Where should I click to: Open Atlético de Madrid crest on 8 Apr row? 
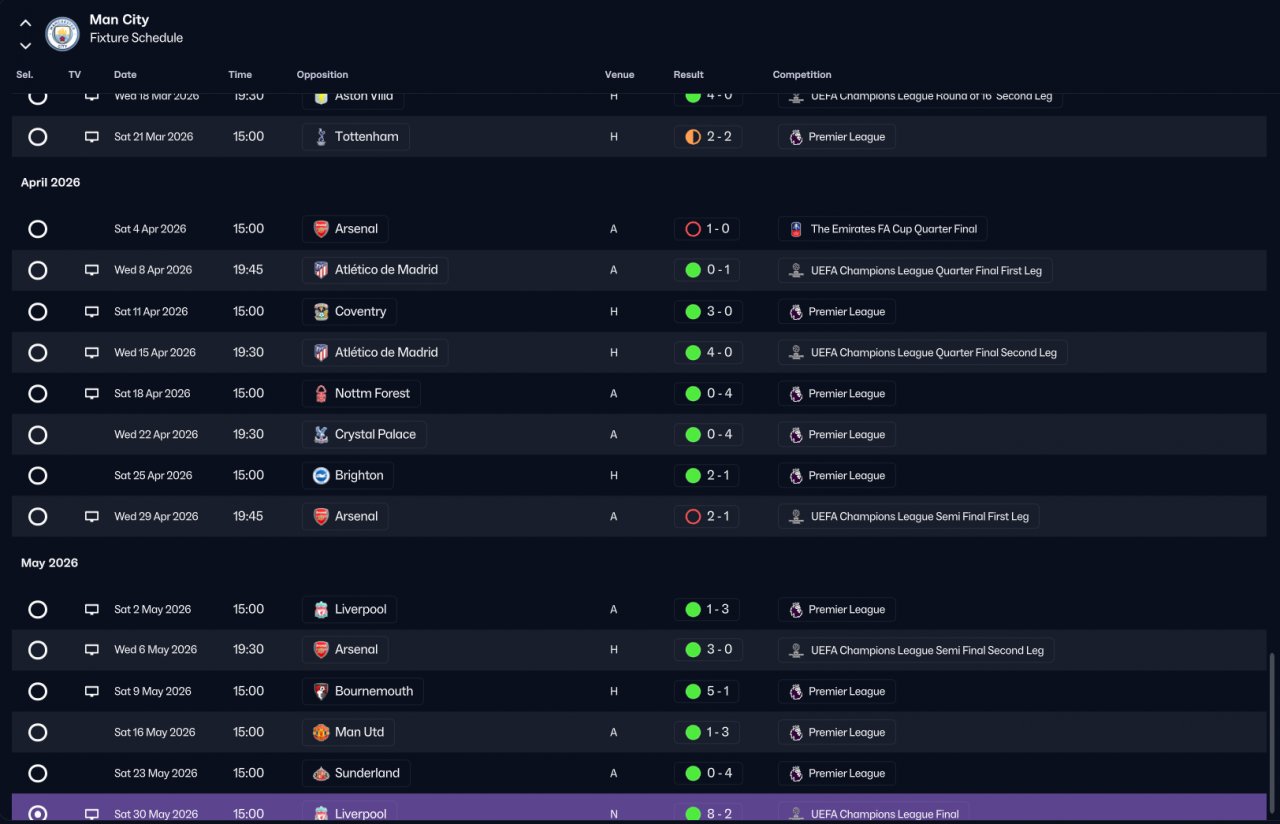[x=321, y=270]
